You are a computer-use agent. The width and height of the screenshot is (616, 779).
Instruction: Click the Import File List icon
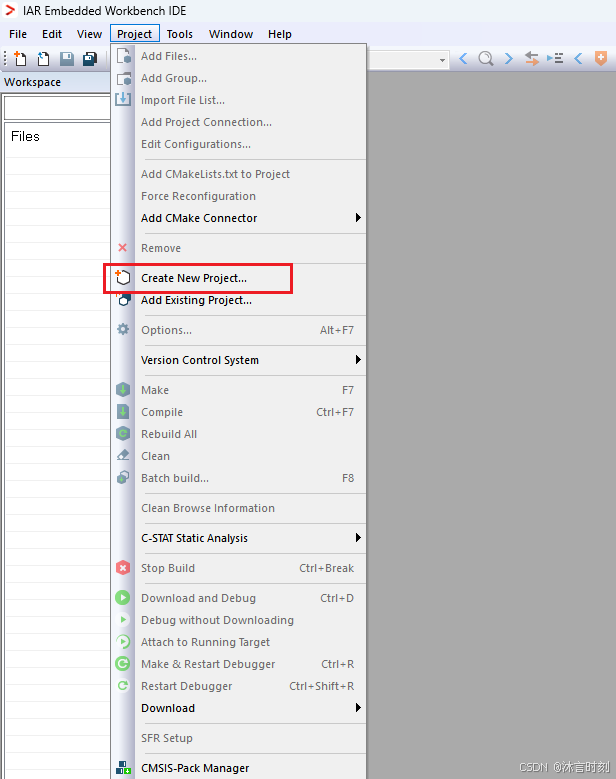[x=123, y=99]
